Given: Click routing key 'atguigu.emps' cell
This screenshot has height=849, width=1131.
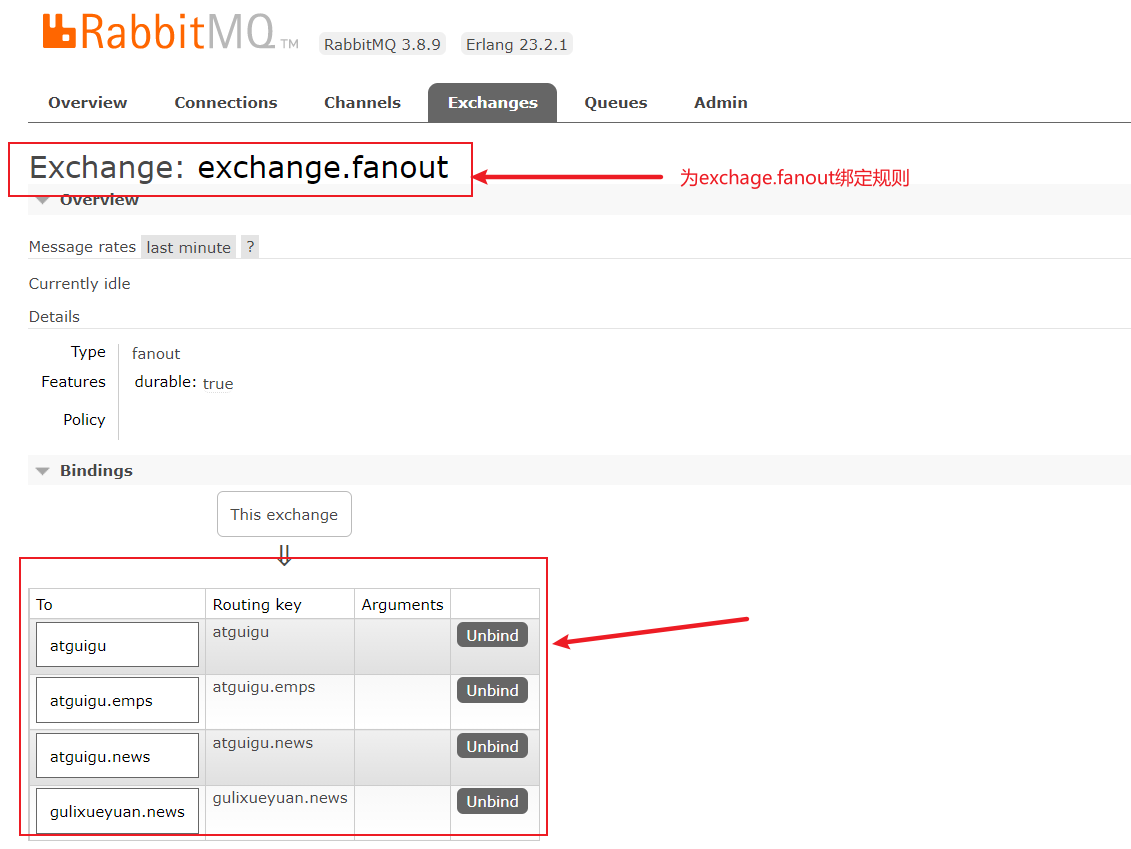Looking at the screenshot, I should (280, 701).
